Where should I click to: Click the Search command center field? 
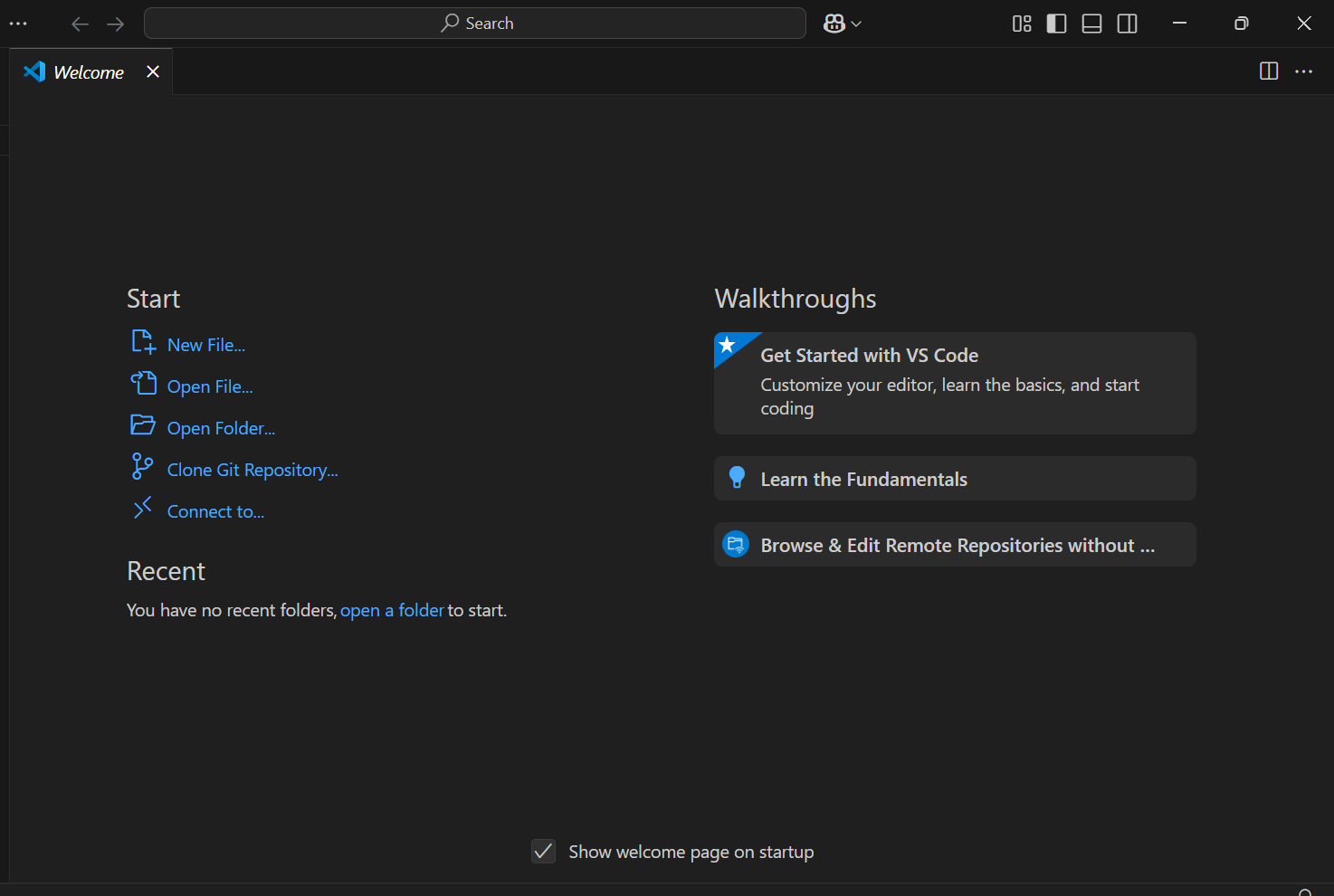point(475,24)
